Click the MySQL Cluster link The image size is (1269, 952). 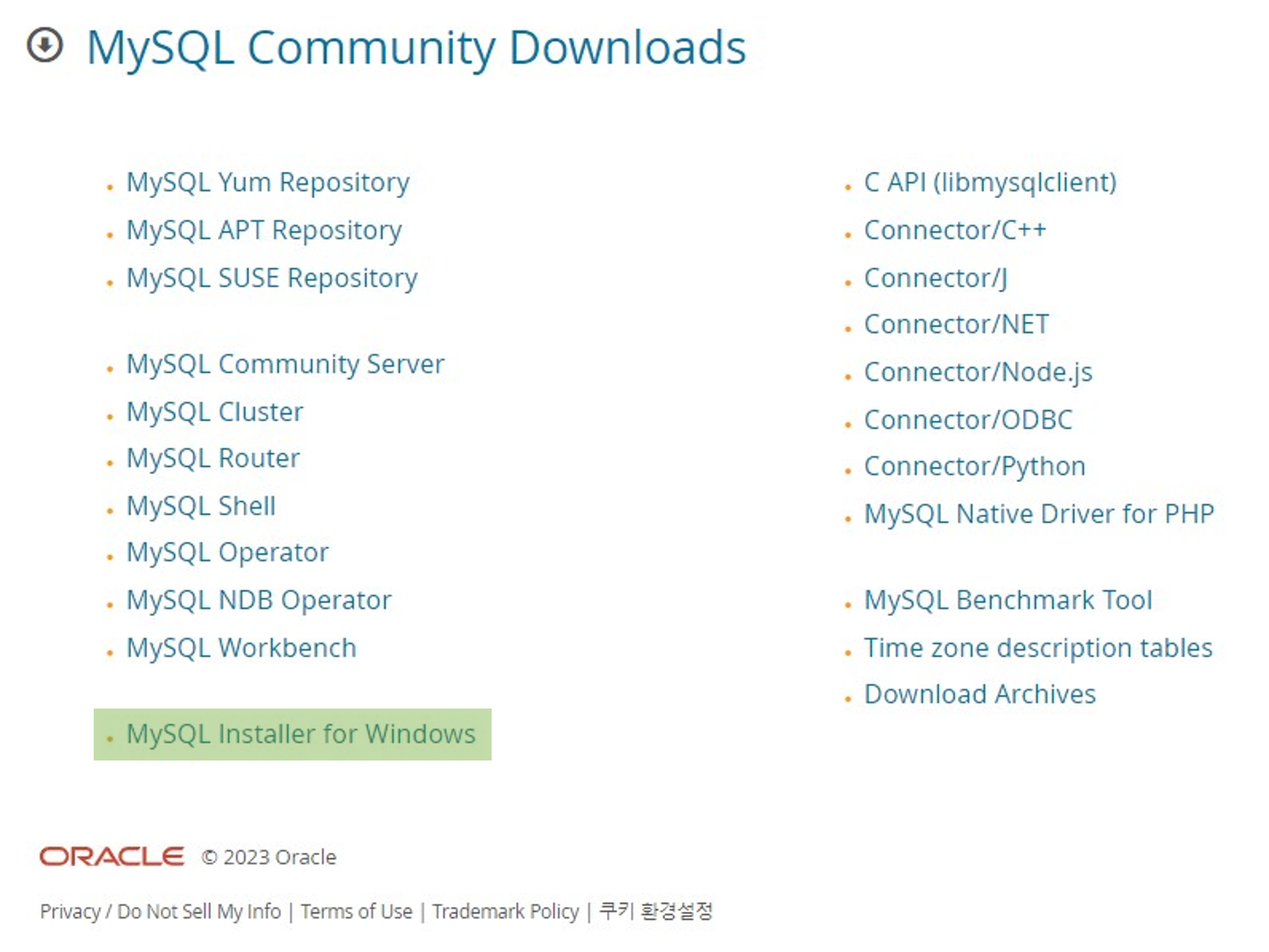[215, 412]
